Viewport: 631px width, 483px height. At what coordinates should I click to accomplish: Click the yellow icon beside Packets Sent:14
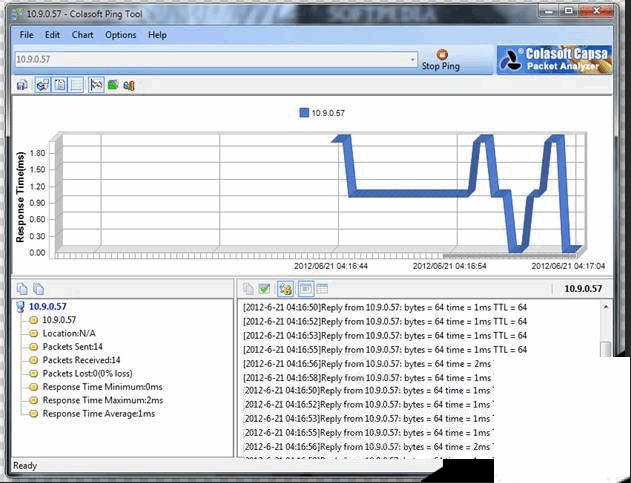34,347
